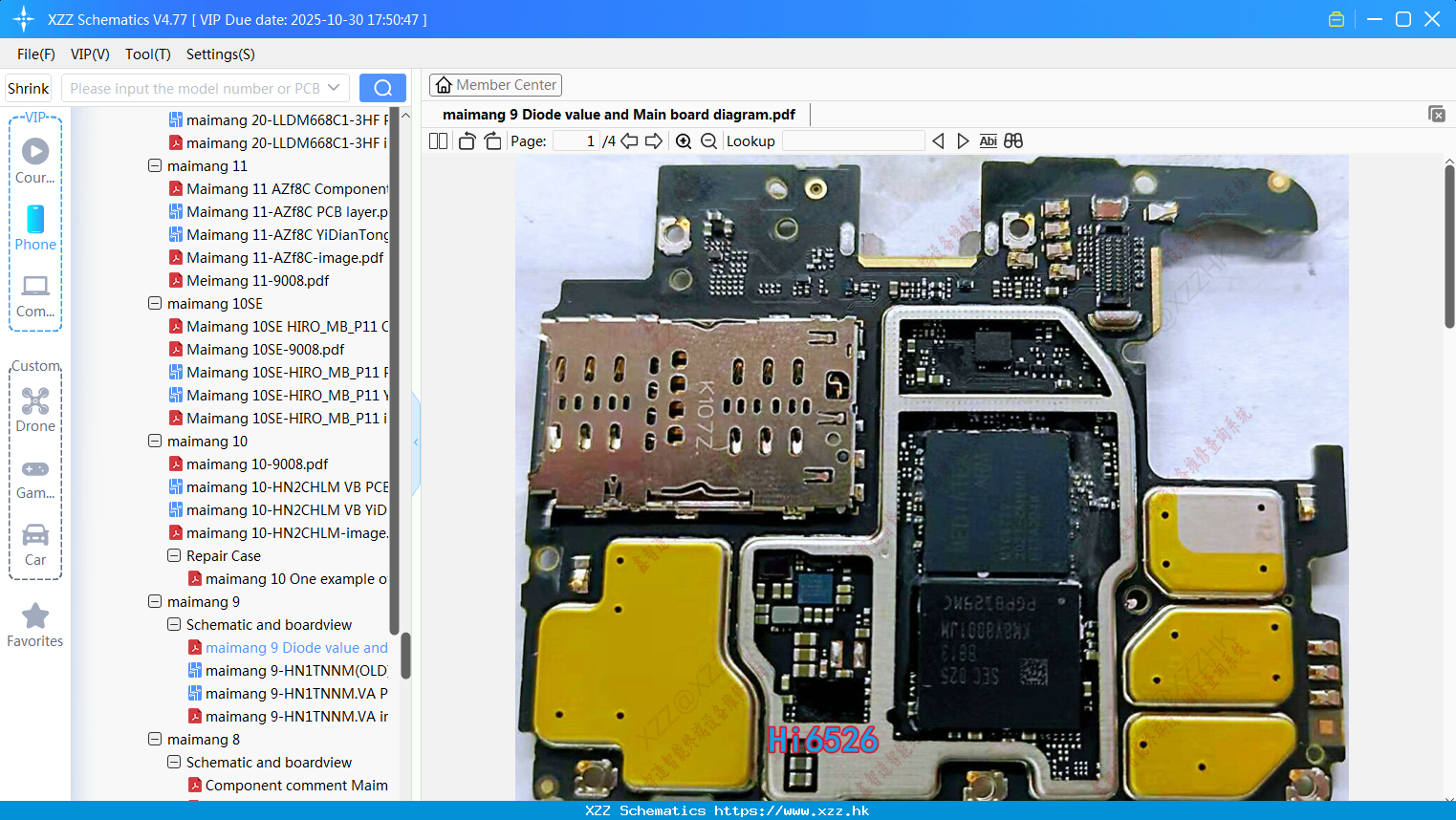Zoom out of the PDF
This screenshot has width=1456, height=820.
(x=708, y=140)
